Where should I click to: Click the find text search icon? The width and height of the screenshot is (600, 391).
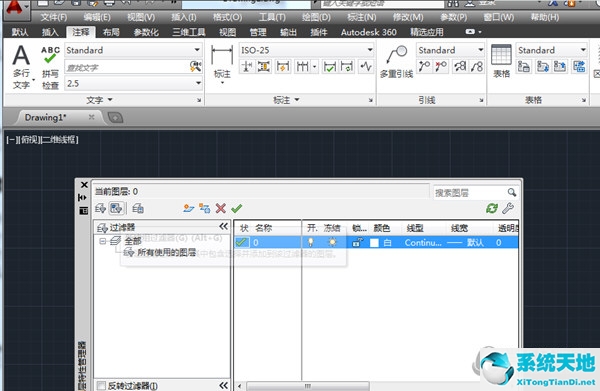click(x=195, y=67)
